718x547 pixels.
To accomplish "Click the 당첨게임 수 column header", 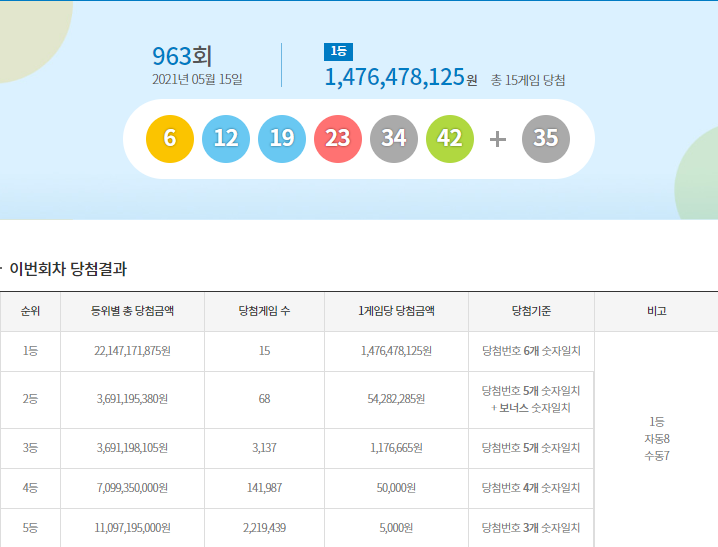I will (x=264, y=311).
